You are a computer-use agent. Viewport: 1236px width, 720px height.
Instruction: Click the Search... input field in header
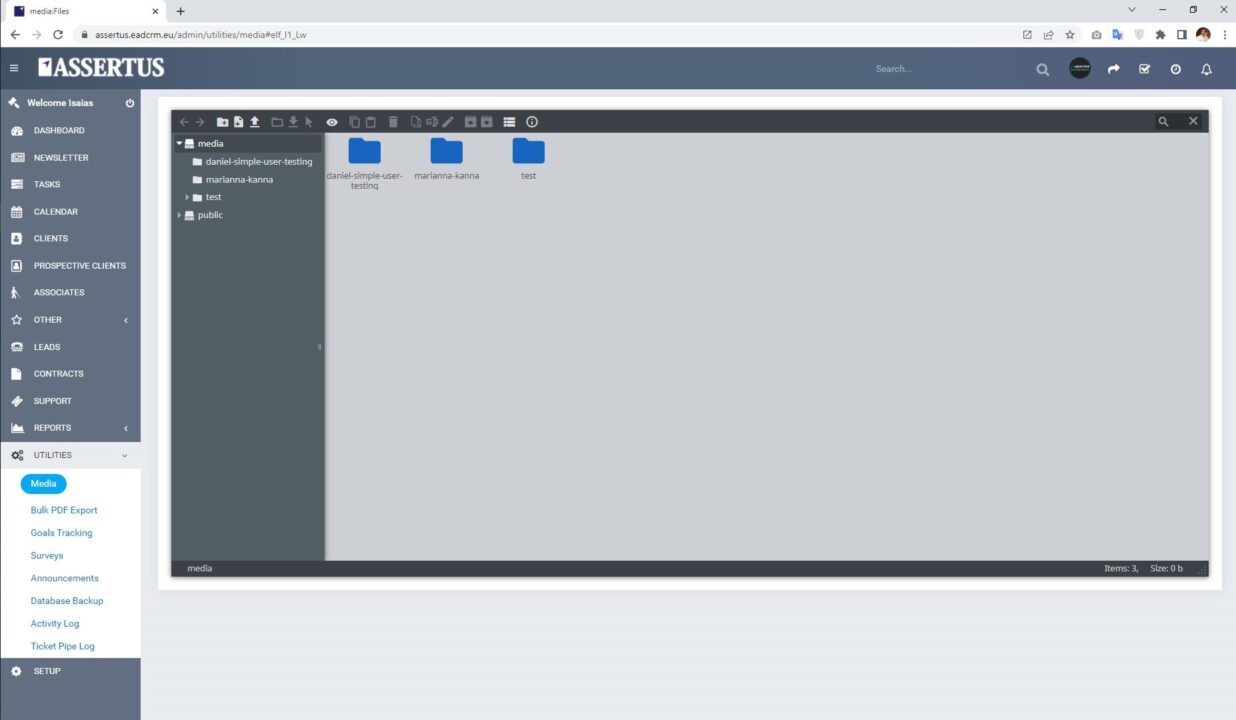pyautogui.click(x=950, y=69)
